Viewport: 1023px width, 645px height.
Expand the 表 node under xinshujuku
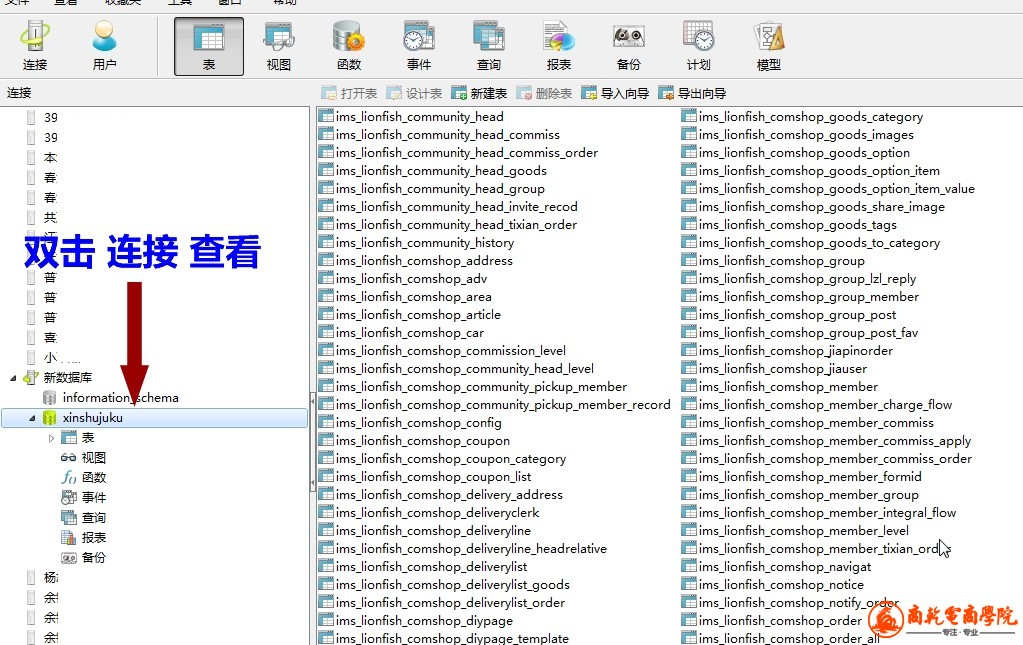click(x=52, y=438)
